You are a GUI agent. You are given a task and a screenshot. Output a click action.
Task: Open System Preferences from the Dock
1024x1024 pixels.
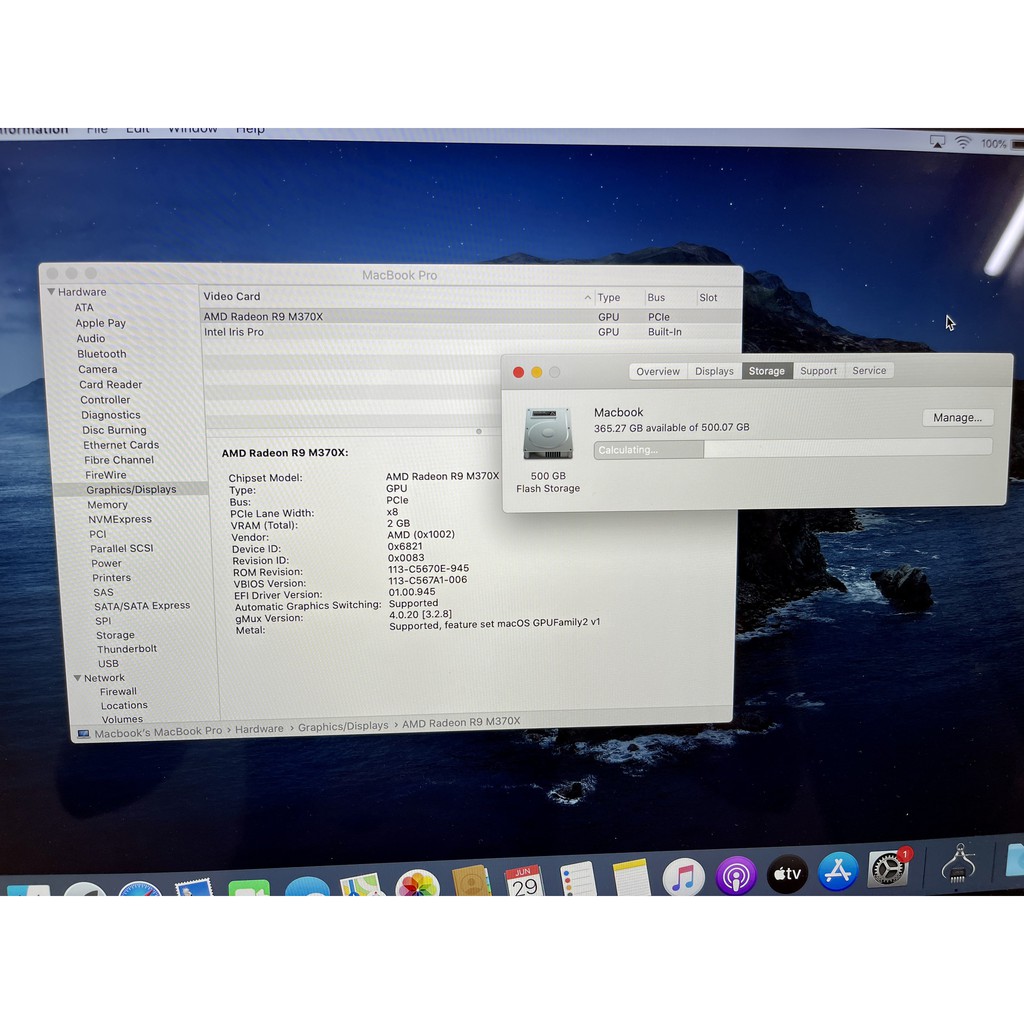coord(887,869)
